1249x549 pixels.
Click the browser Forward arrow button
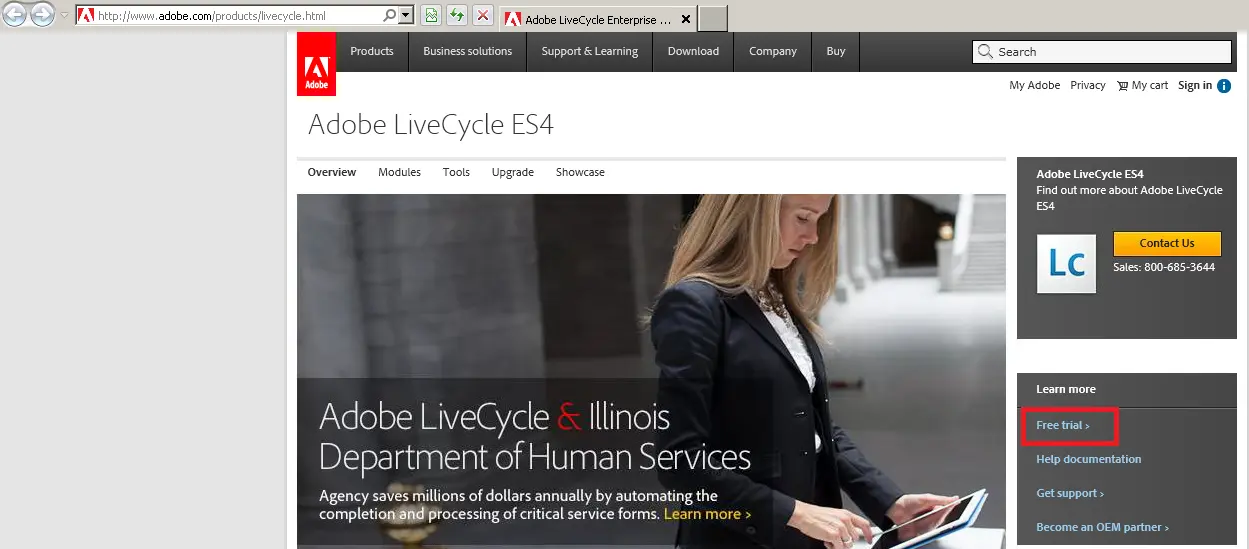(x=43, y=15)
